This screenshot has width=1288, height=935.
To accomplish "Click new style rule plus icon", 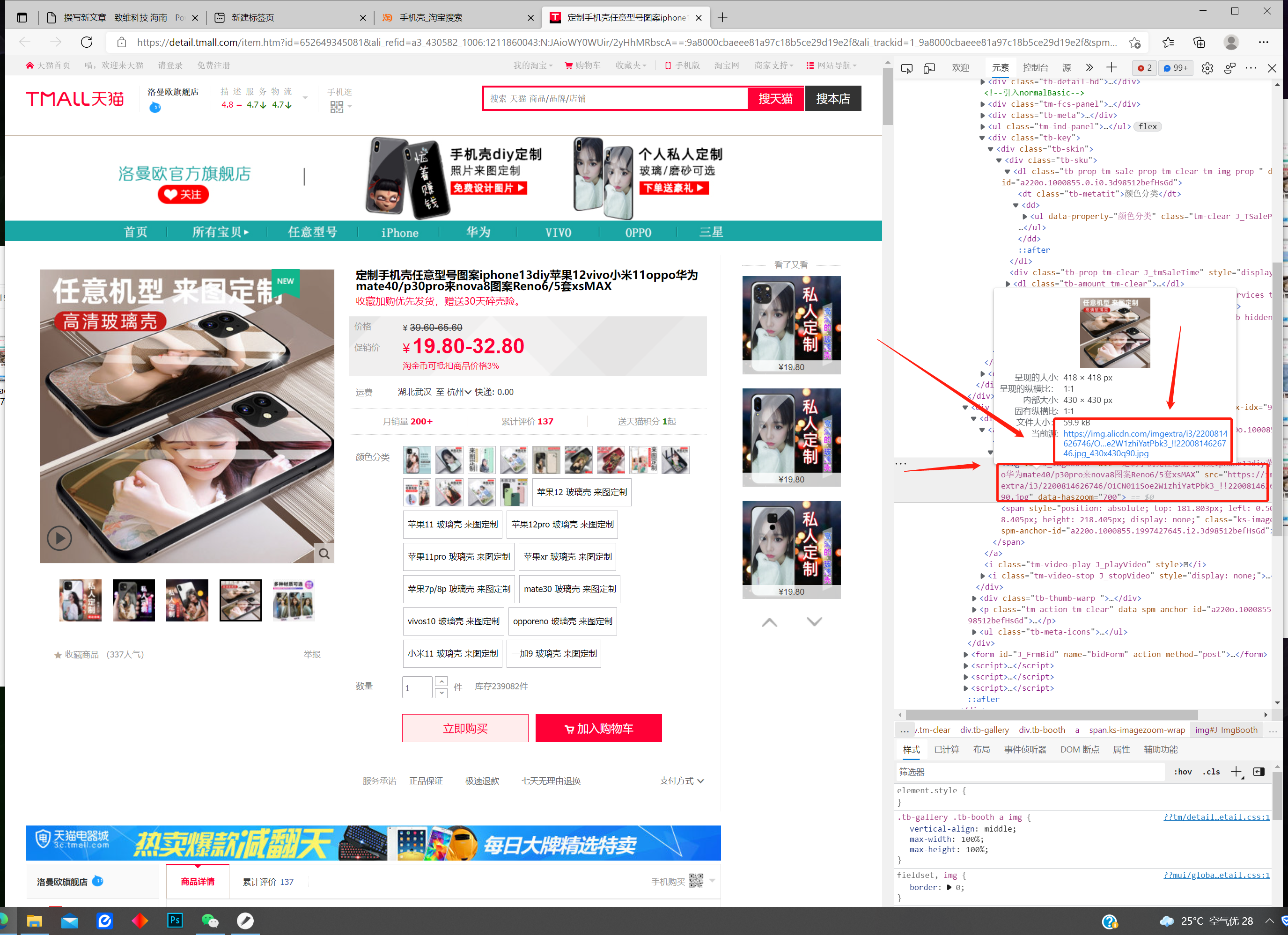I will 1236,772.
